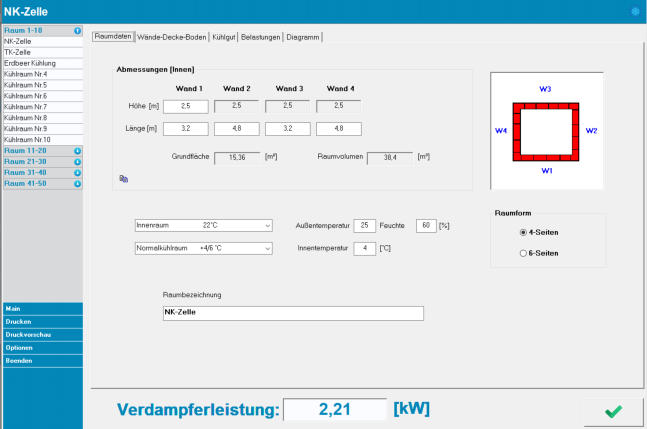Expand the Raum 11-20 group arrow icon
Screen dimensions: 647x429
78,151
